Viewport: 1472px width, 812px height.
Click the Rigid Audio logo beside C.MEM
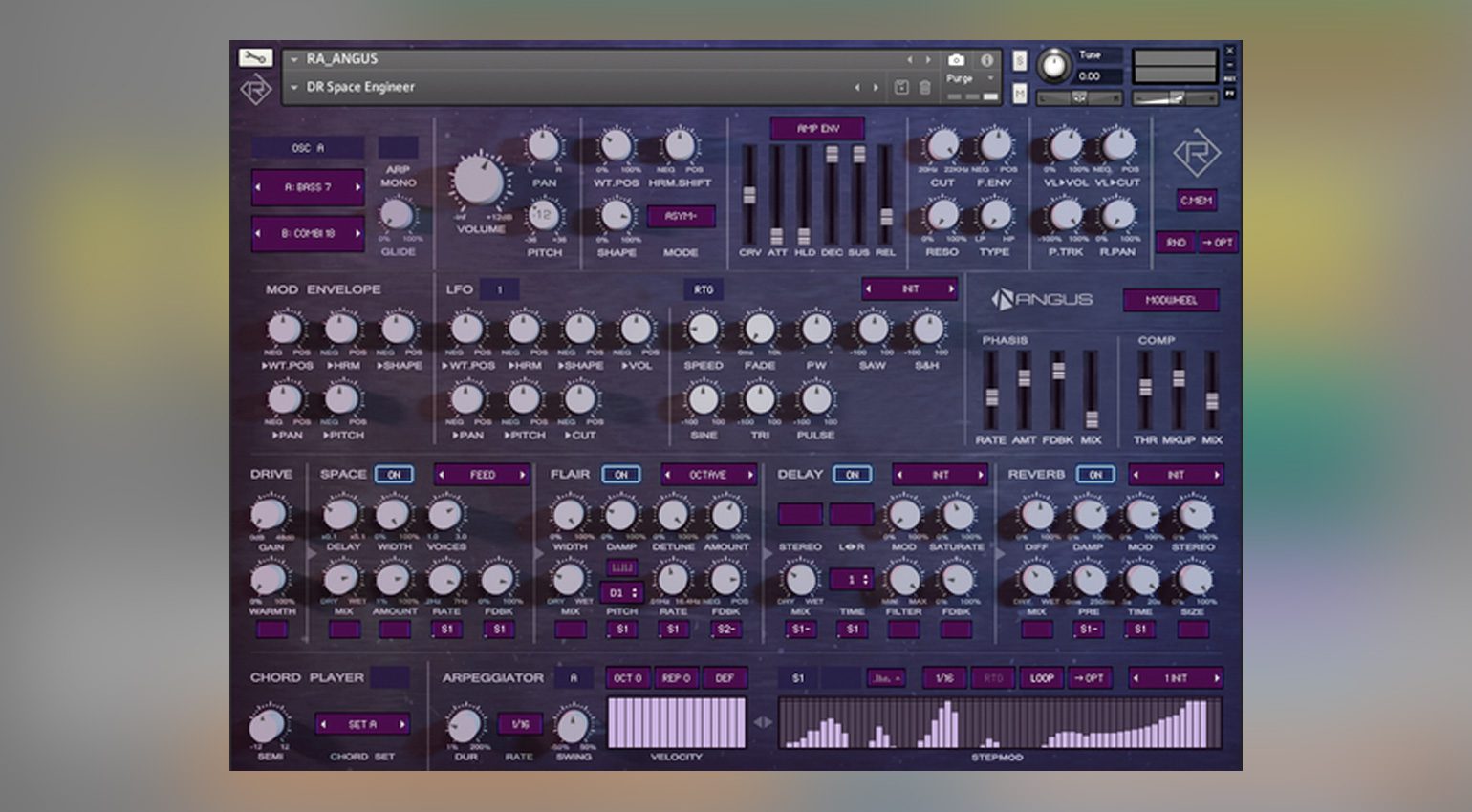click(1197, 154)
